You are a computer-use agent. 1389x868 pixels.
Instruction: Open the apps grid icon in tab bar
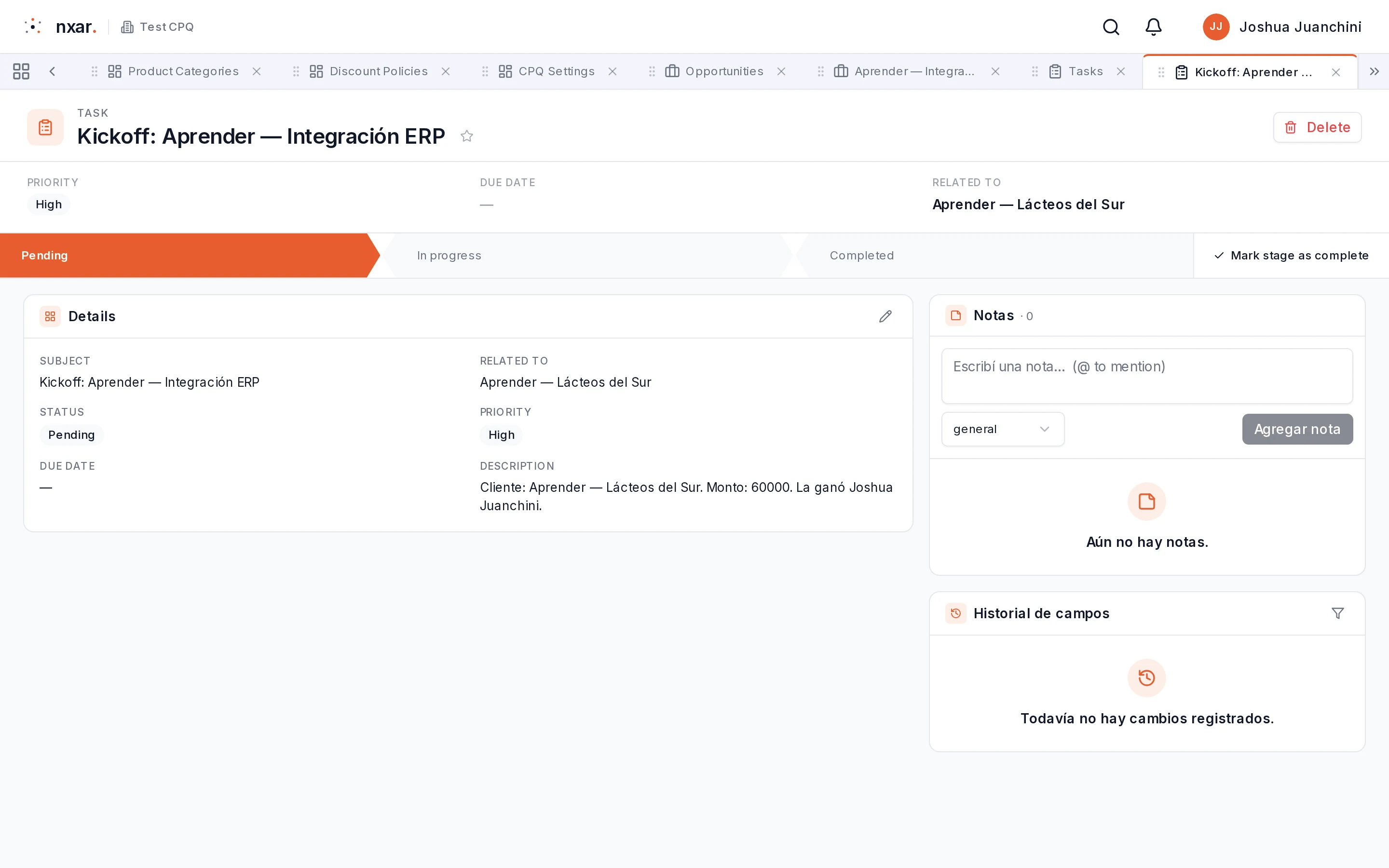21,71
